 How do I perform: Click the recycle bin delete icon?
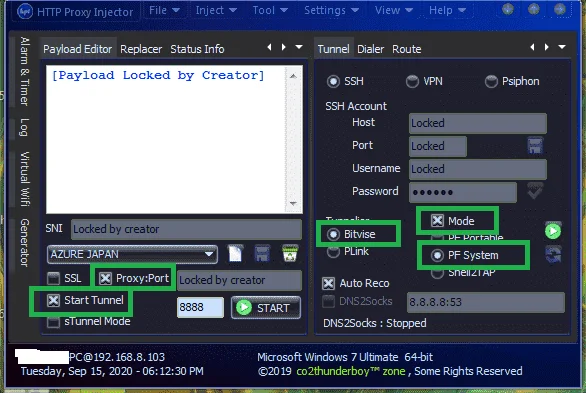coord(290,254)
